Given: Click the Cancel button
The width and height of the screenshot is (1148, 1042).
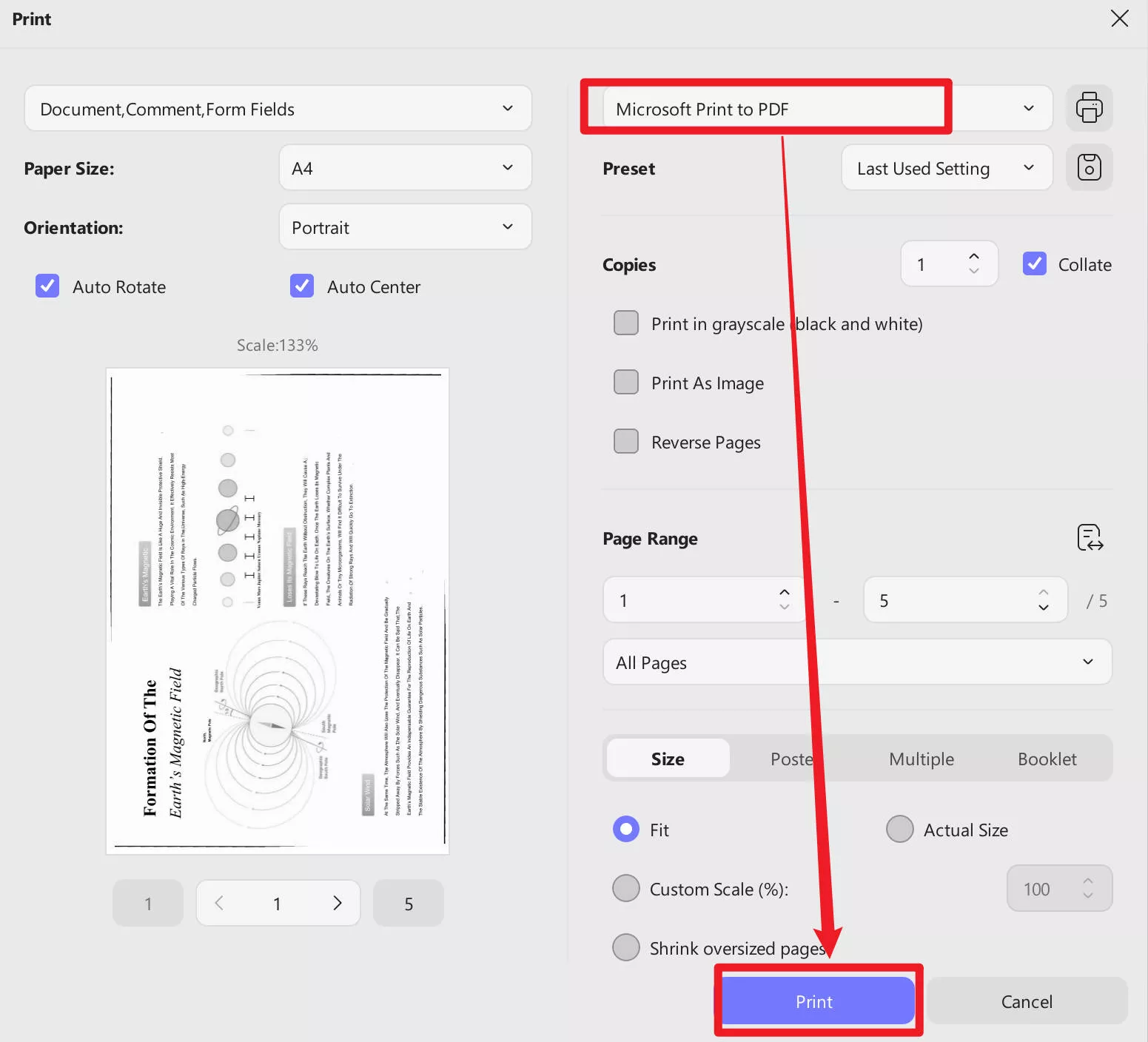Looking at the screenshot, I should click(1027, 1001).
